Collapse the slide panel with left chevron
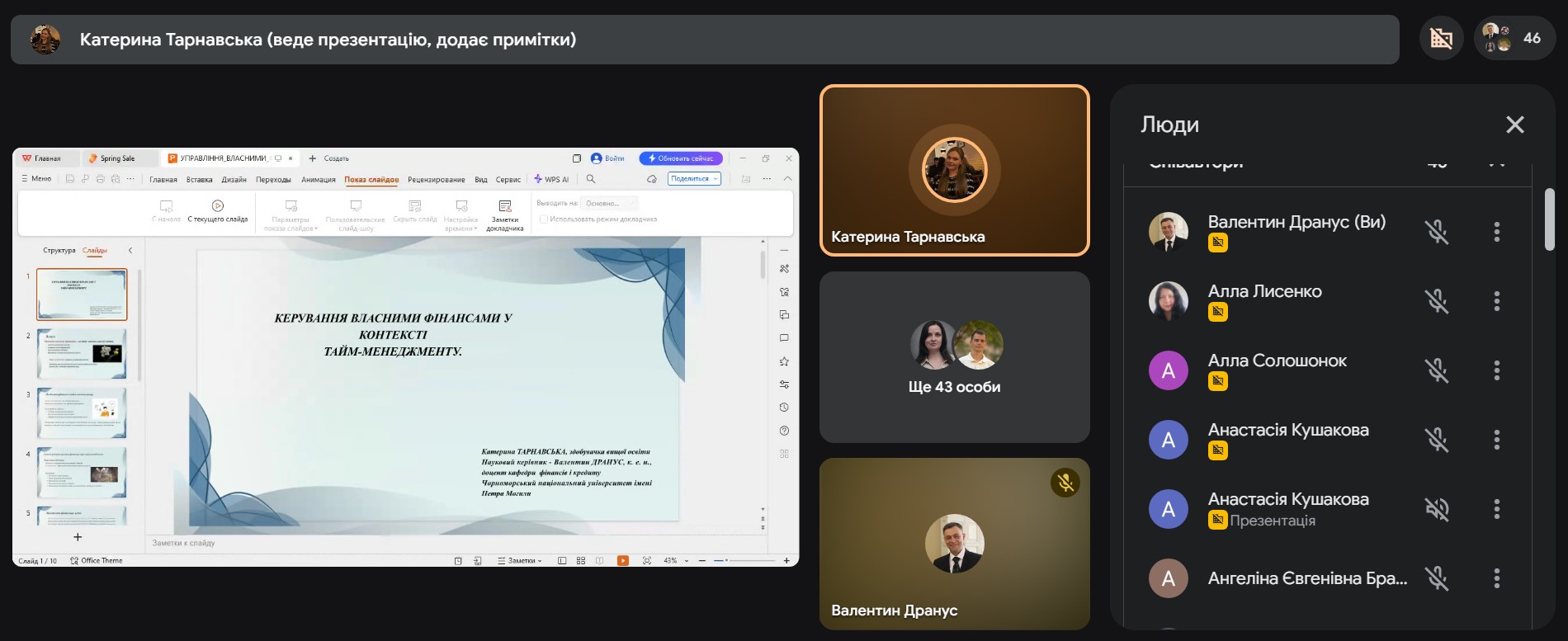 pyautogui.click(x=130, y=250)
